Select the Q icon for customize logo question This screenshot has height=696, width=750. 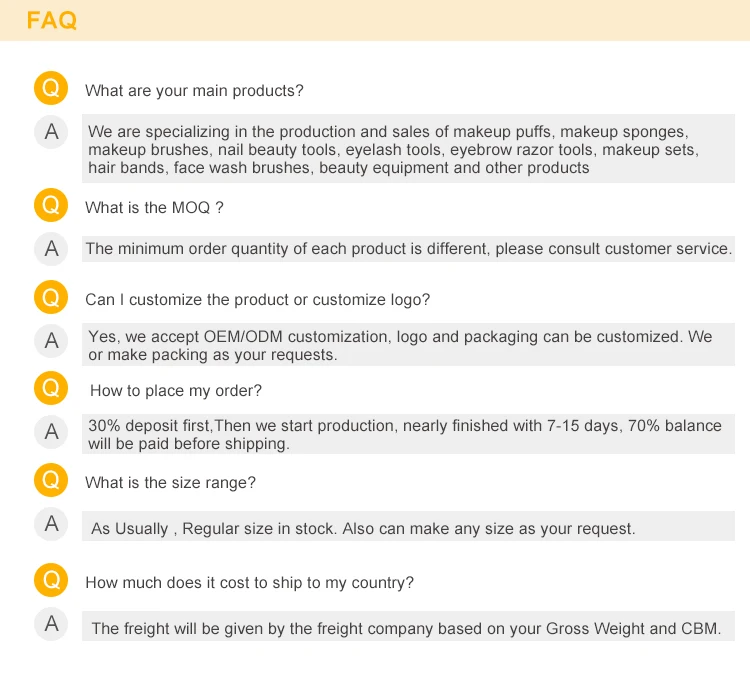click(x=51, y=298)
